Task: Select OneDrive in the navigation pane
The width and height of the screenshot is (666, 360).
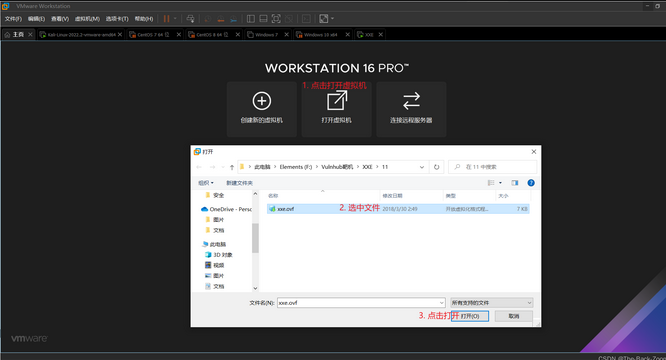Action: (226, 209)
